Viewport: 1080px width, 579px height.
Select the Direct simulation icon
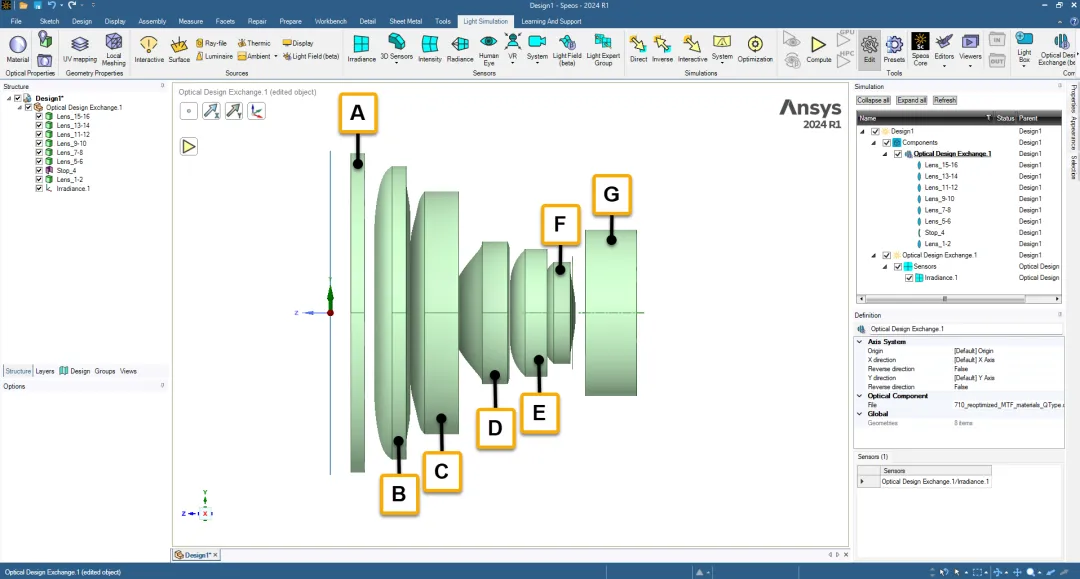tap(638, 49)
